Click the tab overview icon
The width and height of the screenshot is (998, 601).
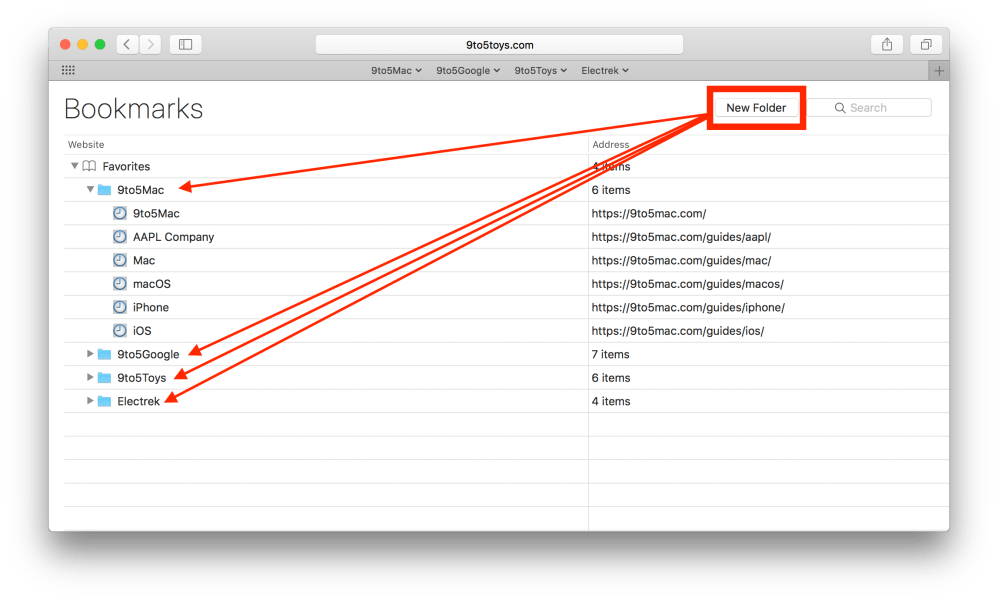pyautogui.click(x=925, y=44)
